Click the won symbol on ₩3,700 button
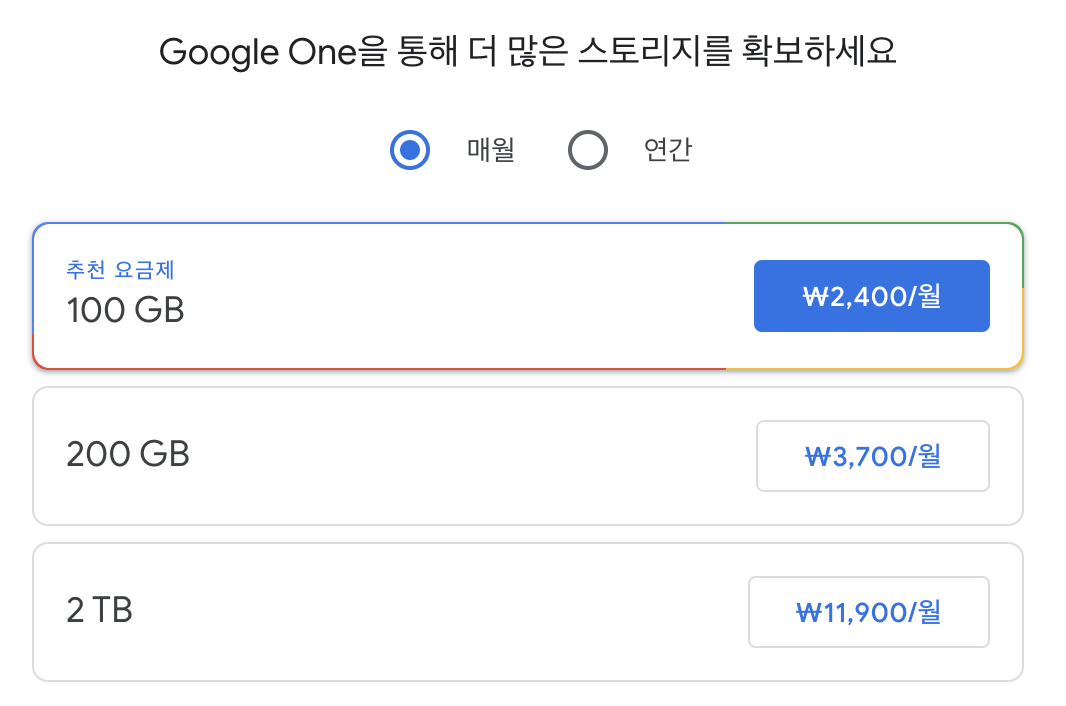Screen dimensions: 1066x706 818,456
